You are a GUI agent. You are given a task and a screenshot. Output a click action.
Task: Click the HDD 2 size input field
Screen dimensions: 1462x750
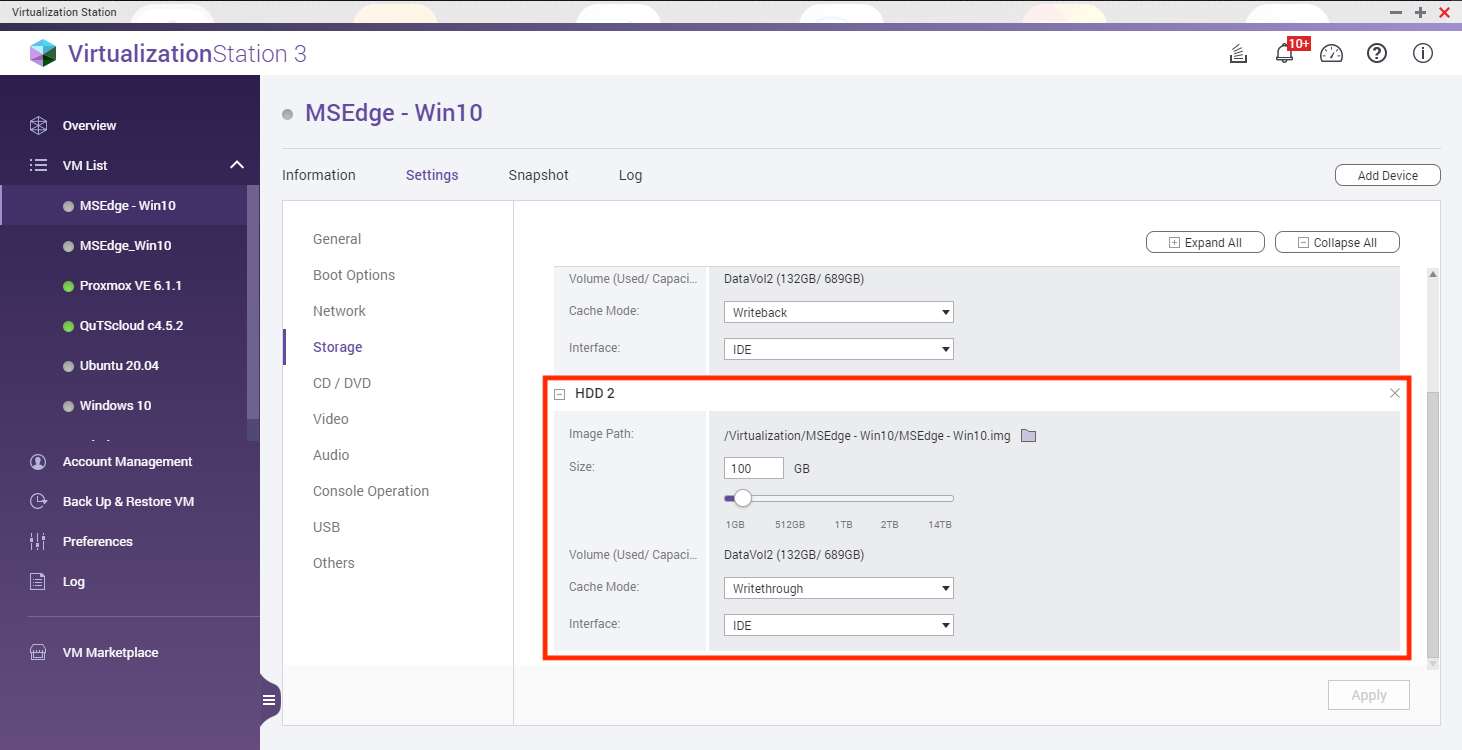[754, 468]
